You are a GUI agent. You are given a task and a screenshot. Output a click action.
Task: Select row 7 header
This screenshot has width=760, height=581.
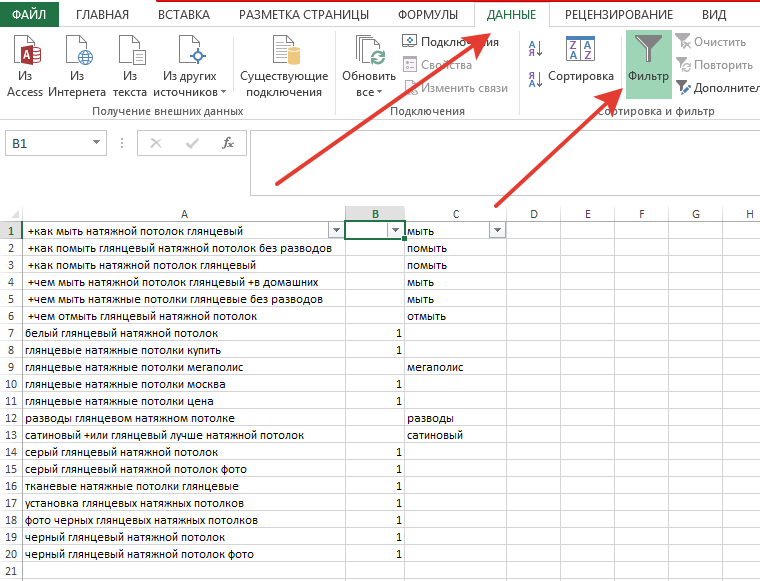tap(11, 333)
